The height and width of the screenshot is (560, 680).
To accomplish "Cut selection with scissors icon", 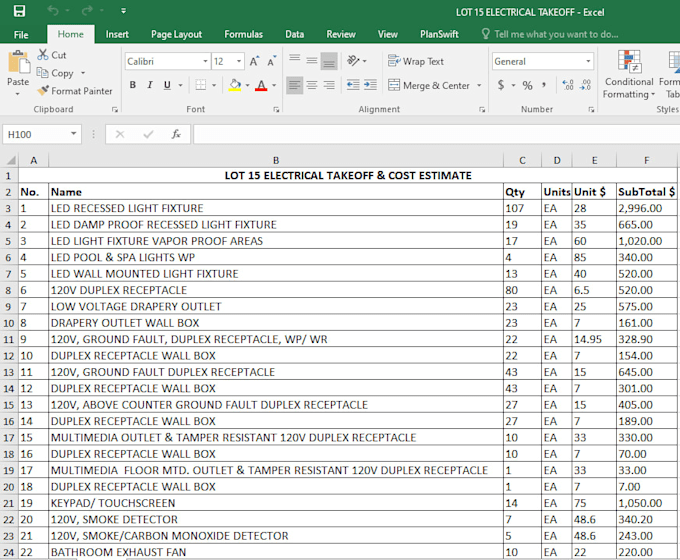I will (x=52, y=55).
